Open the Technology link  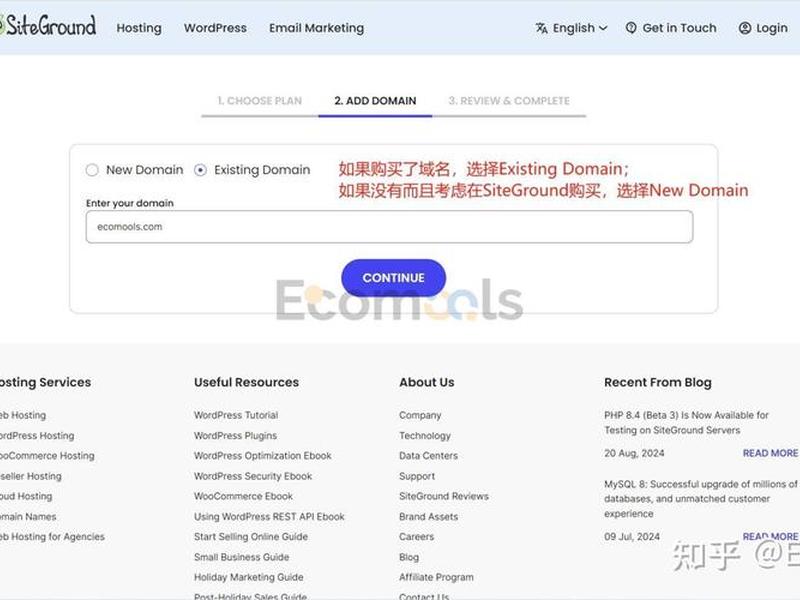pos(425,436)
